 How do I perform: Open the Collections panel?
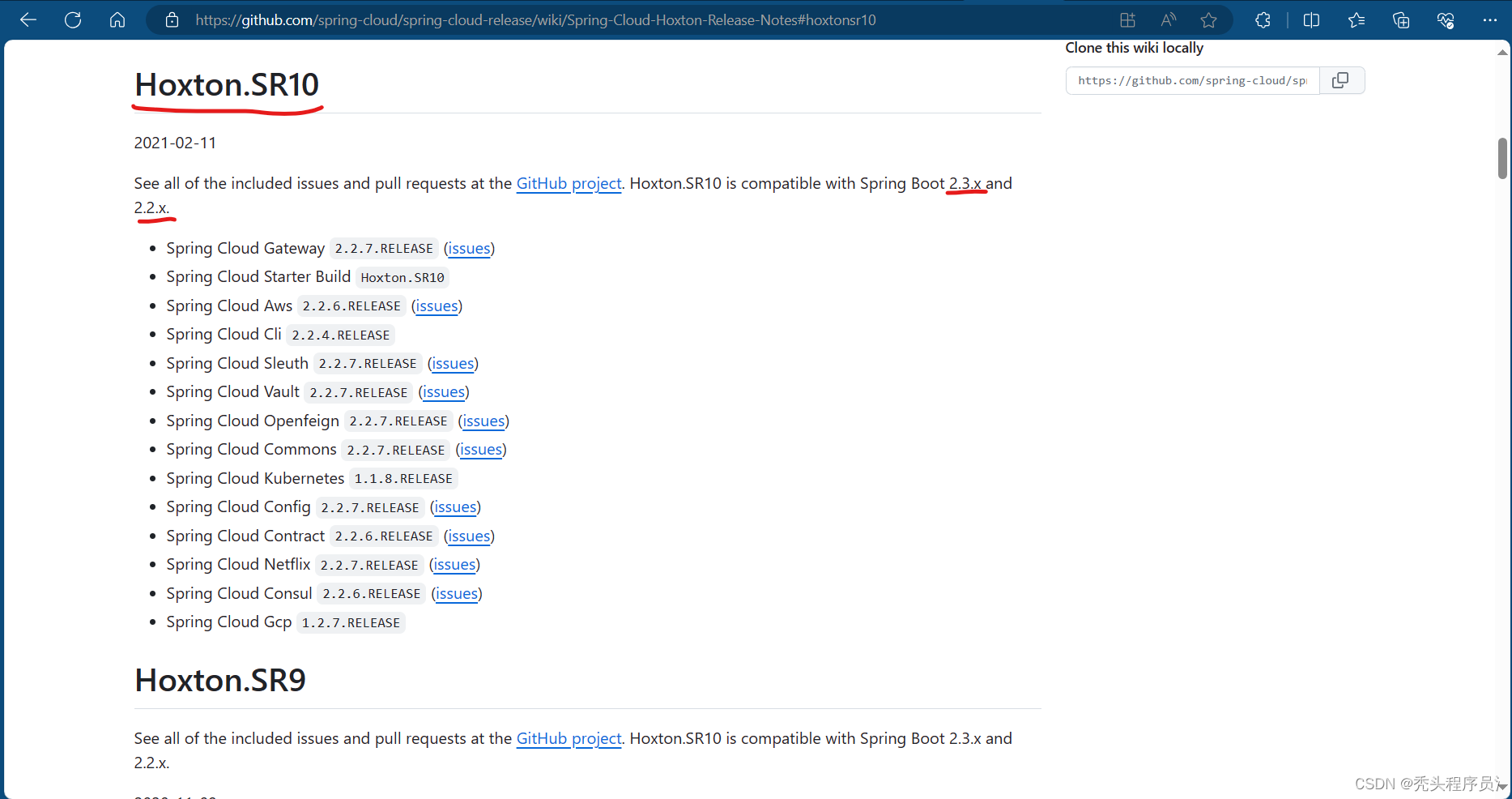click(x=1401, y=20)
